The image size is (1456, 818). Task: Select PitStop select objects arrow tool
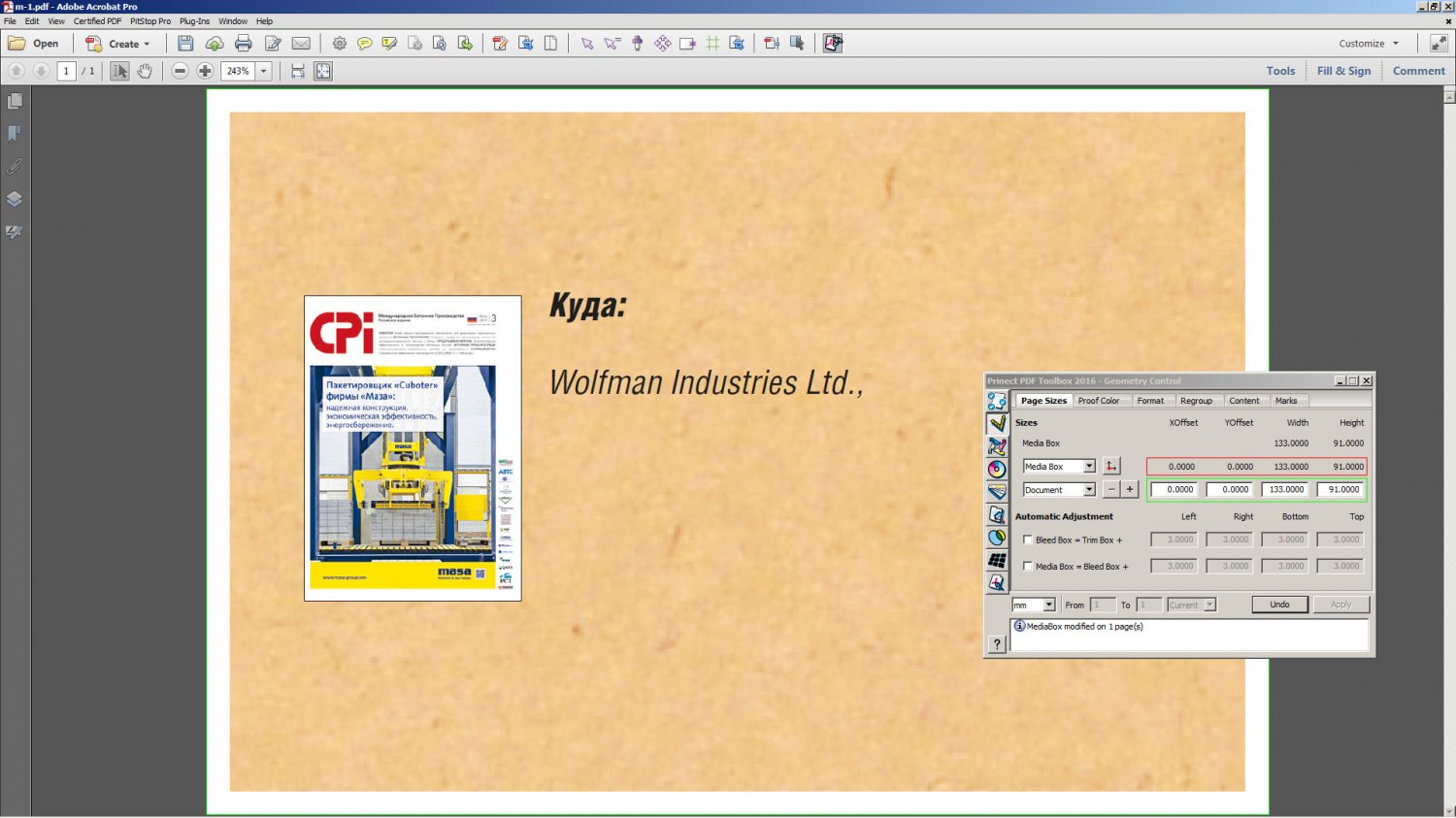[x=586, y=44]
